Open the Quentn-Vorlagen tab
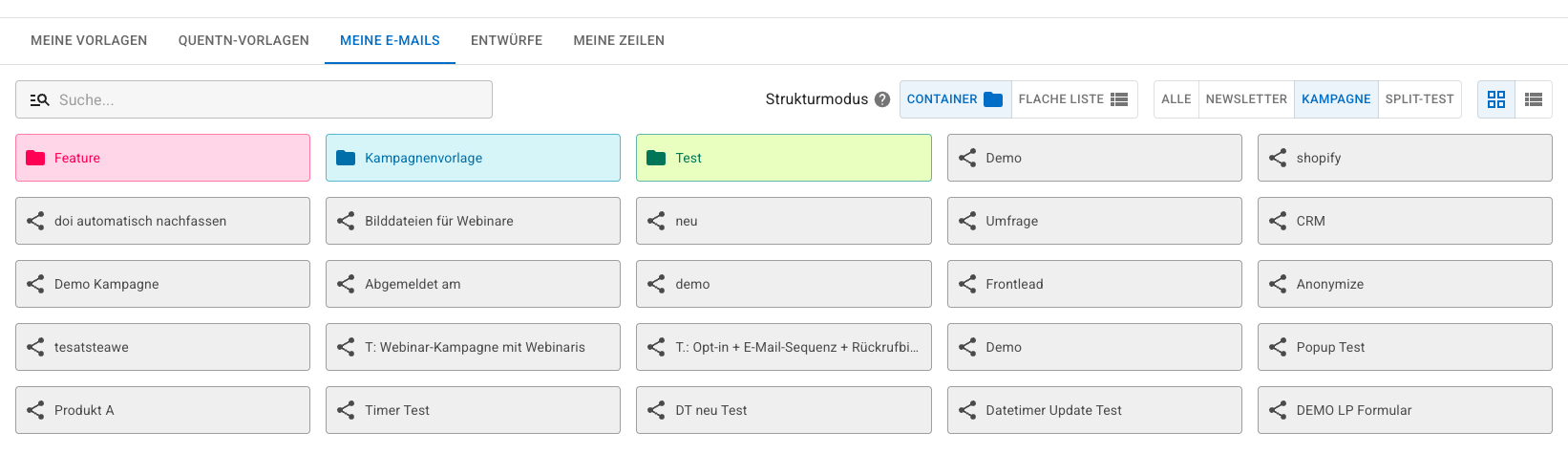 click(x=244, y=40)
